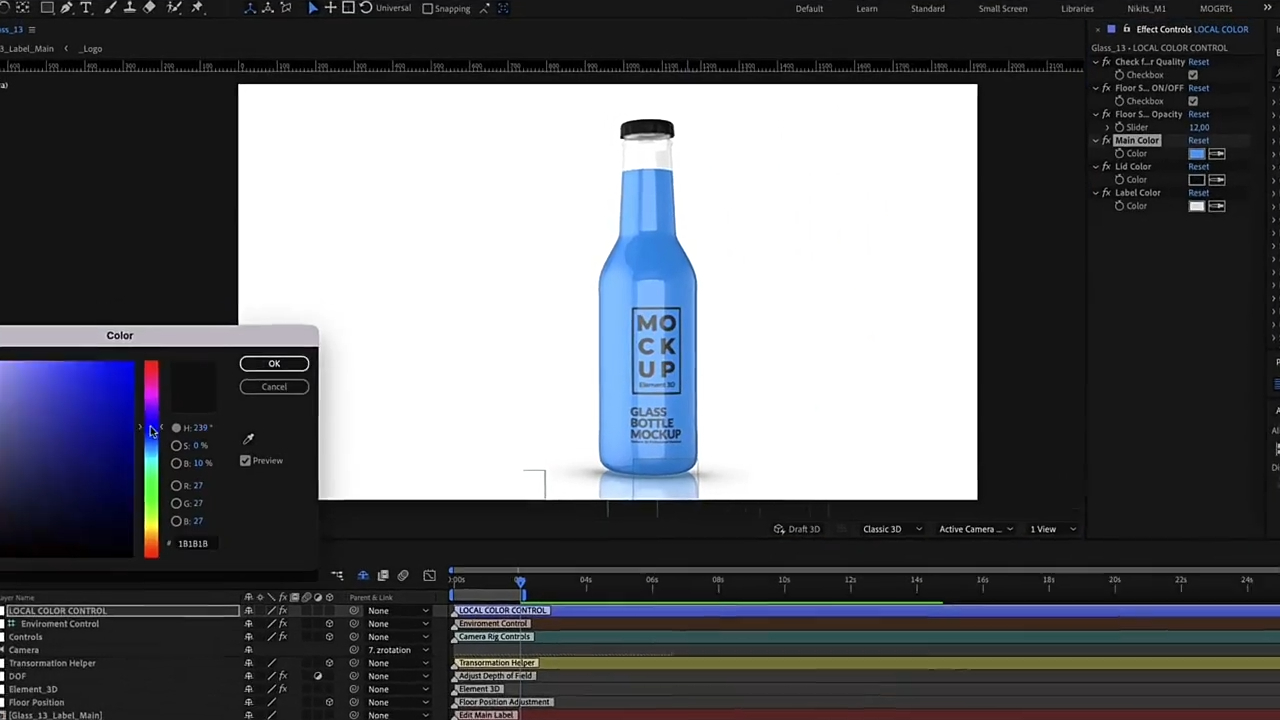1280x720 pixels.
Task: Uncheck the Floor ON/OFF checkbox
Action: (x=1193, y=101)
